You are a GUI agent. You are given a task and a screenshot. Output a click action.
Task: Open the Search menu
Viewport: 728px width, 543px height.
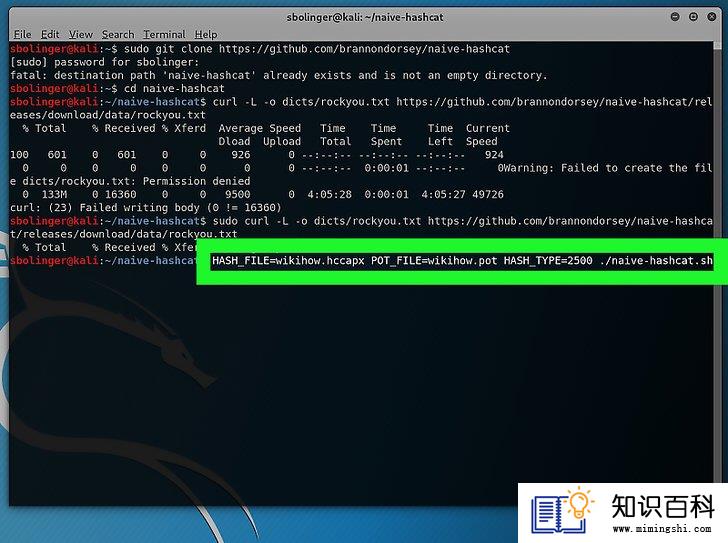tap(118, 34)
